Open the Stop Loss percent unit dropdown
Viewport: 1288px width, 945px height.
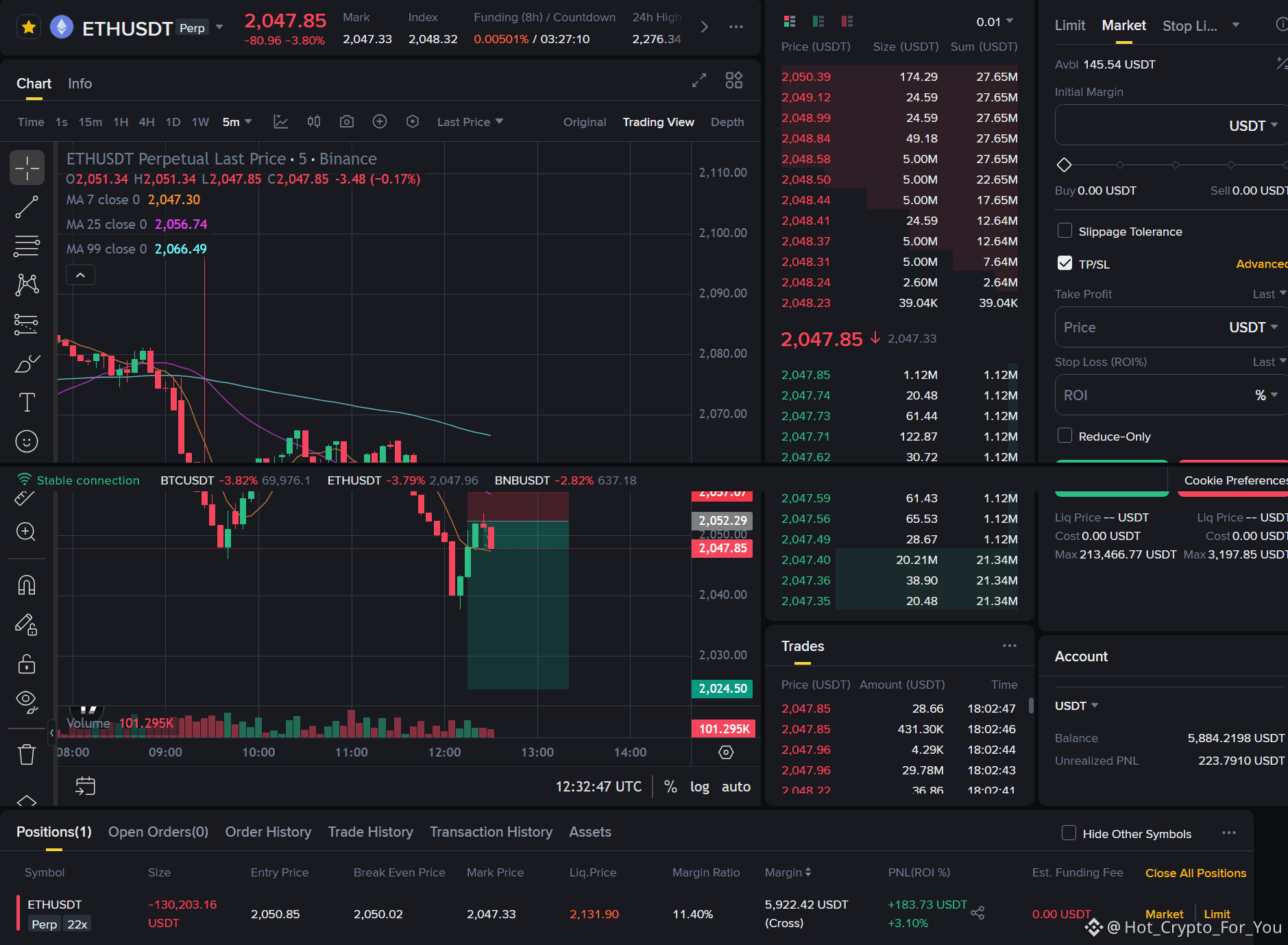tap(1266, 395)
